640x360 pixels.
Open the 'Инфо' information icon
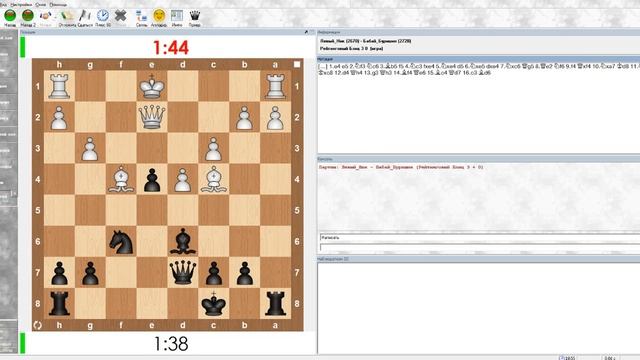click(177, 16)
